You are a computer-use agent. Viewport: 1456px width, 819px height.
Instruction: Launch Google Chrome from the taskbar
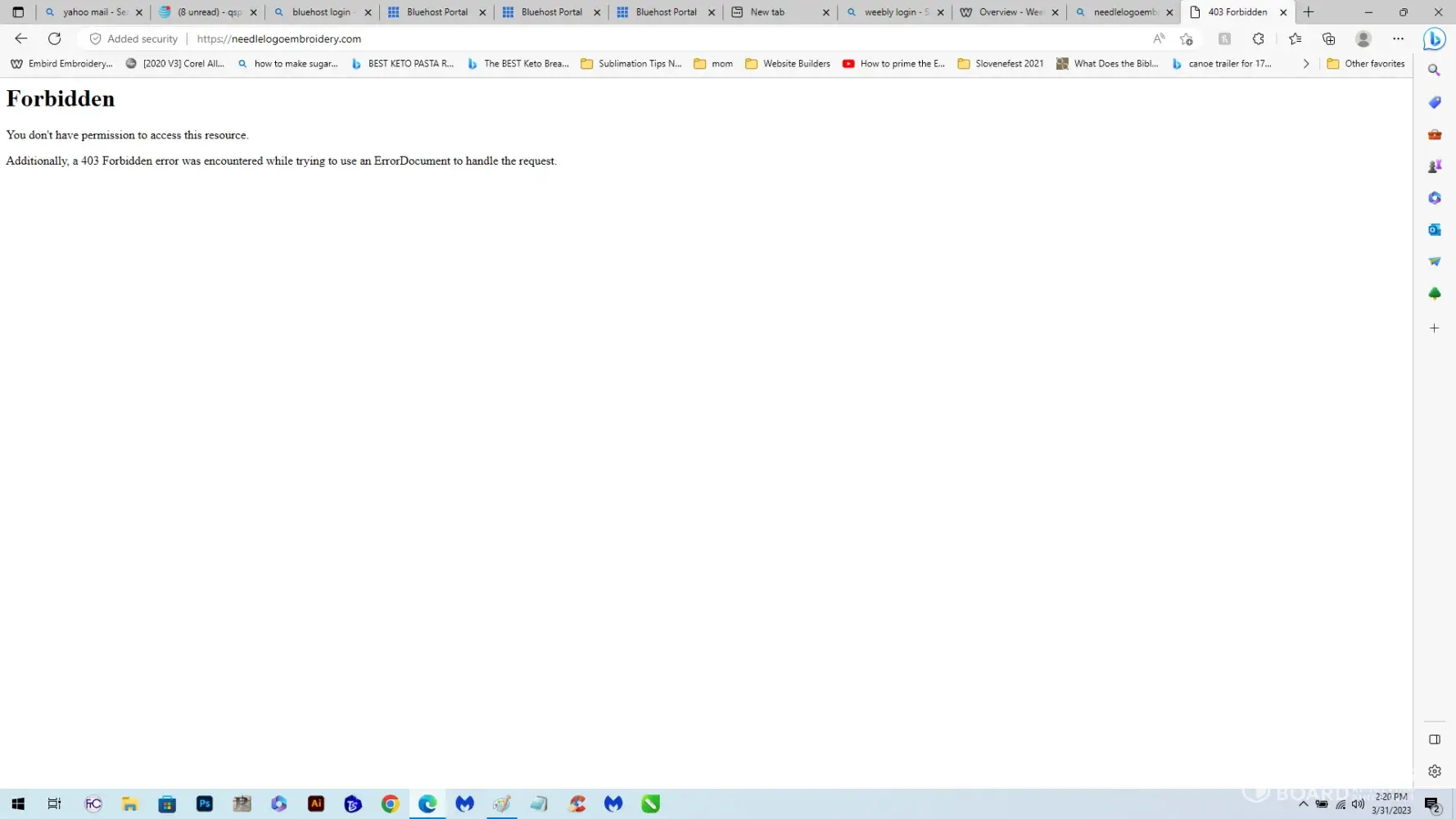point(390,804)
